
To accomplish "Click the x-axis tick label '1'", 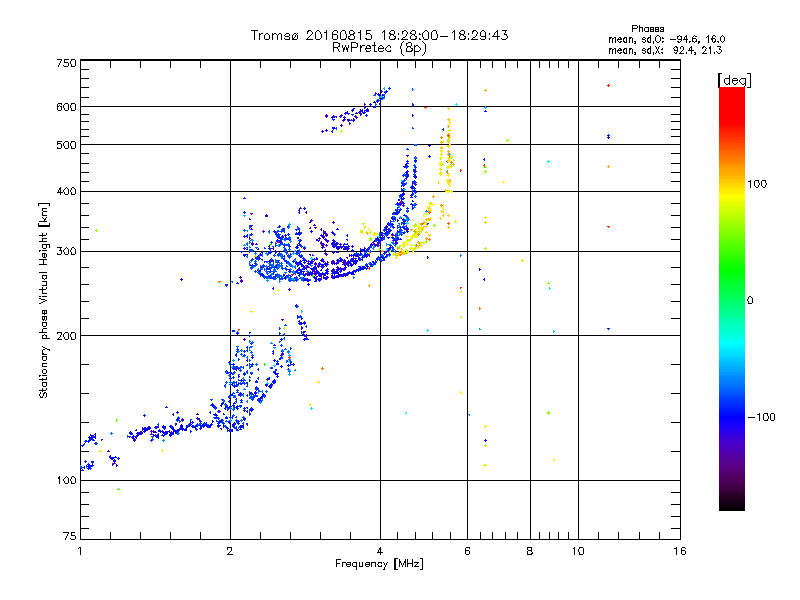I will coord(80,551).
